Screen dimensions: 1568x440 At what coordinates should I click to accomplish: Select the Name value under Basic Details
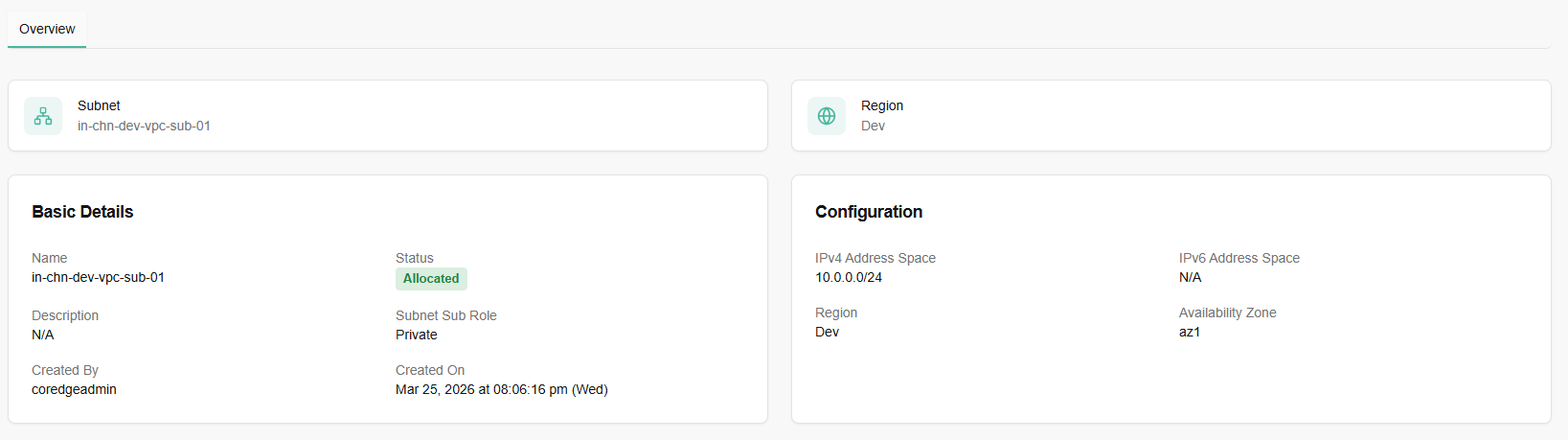point(98,277)
